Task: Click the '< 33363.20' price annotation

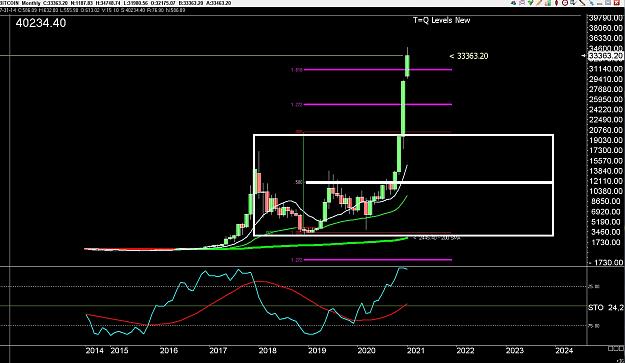Action: click(x=468, y=56)
